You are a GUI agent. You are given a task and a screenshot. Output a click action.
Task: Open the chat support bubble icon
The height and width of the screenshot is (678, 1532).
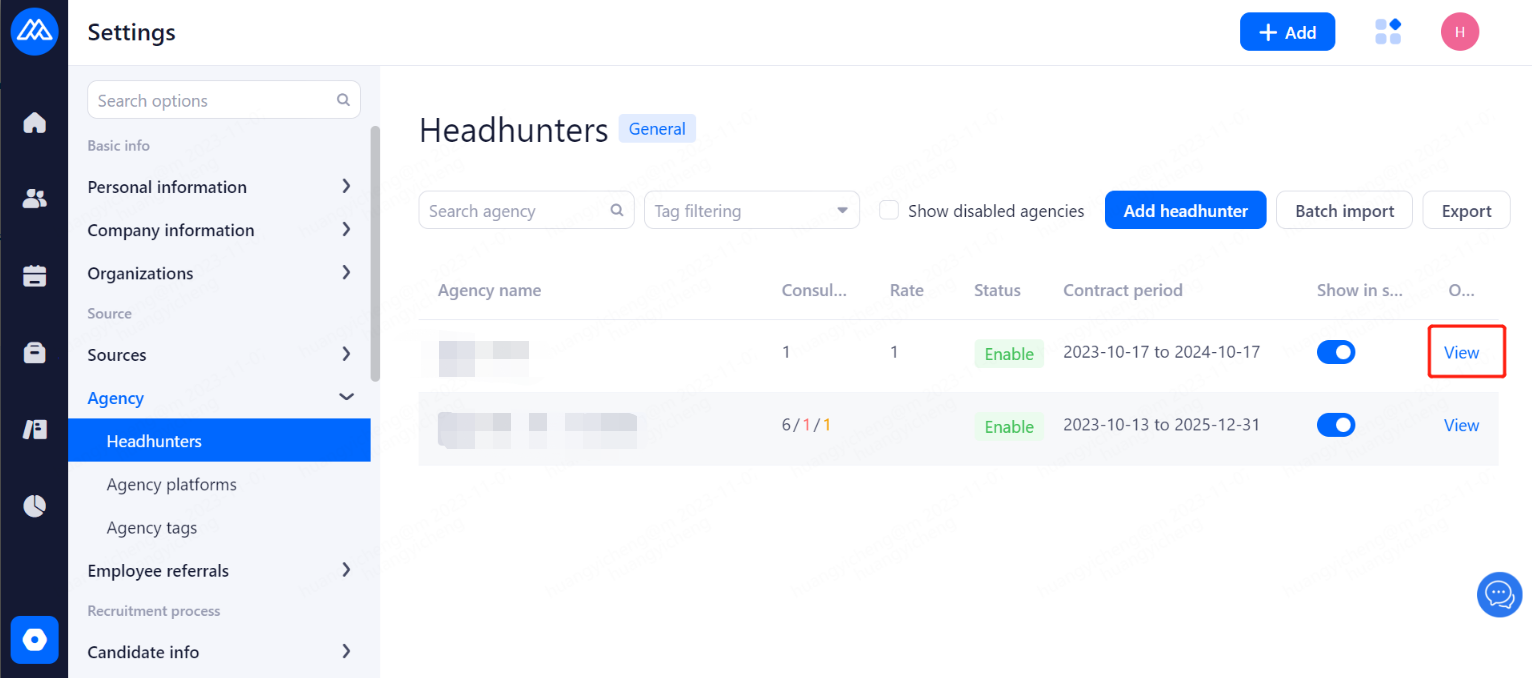pos(1499,595)
